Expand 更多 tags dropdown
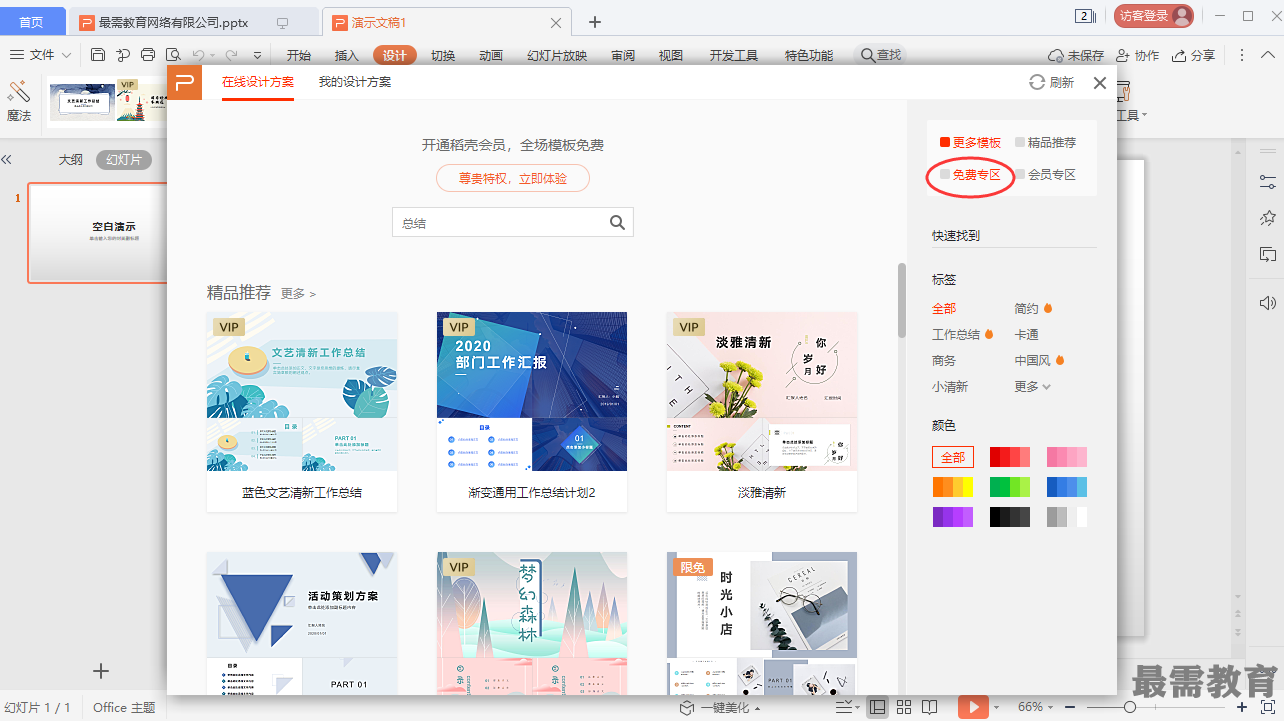 coord(1033,387)
